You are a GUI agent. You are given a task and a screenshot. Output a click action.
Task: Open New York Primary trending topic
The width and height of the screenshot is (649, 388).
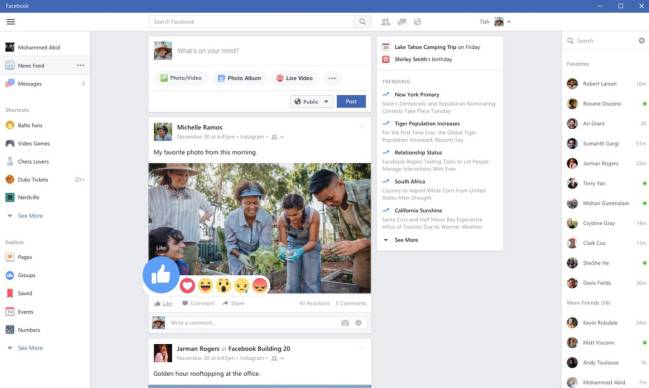pyautogui.click(x=417, y=94)
